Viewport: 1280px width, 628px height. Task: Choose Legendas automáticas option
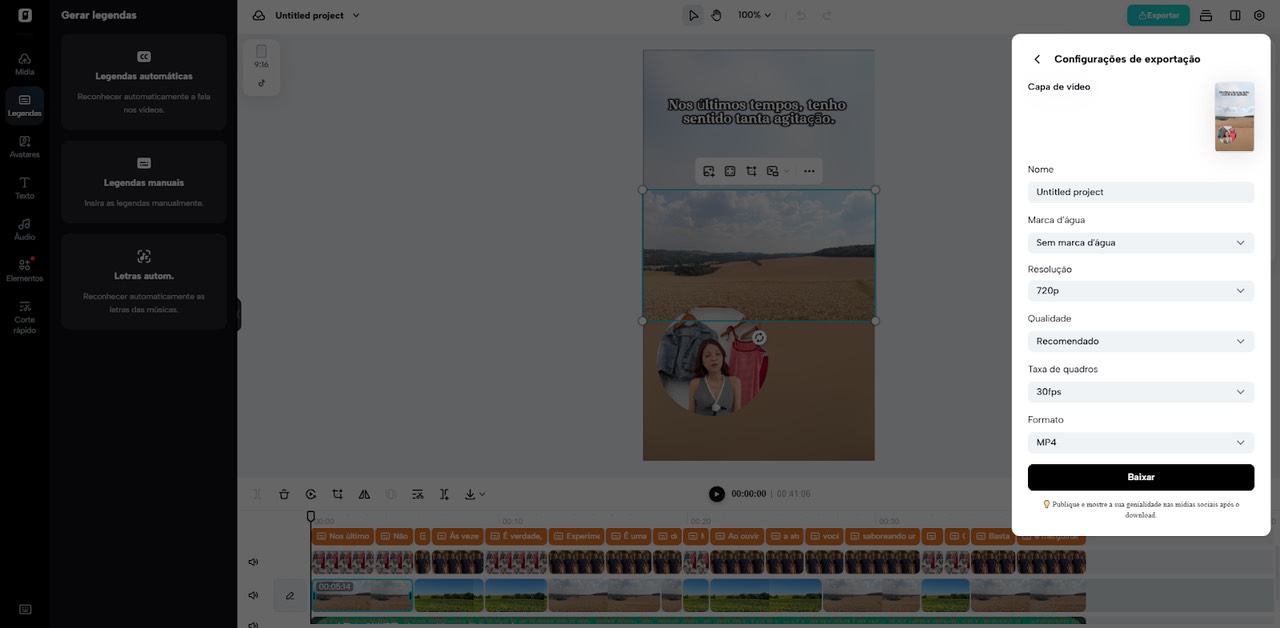coord(144,81)
